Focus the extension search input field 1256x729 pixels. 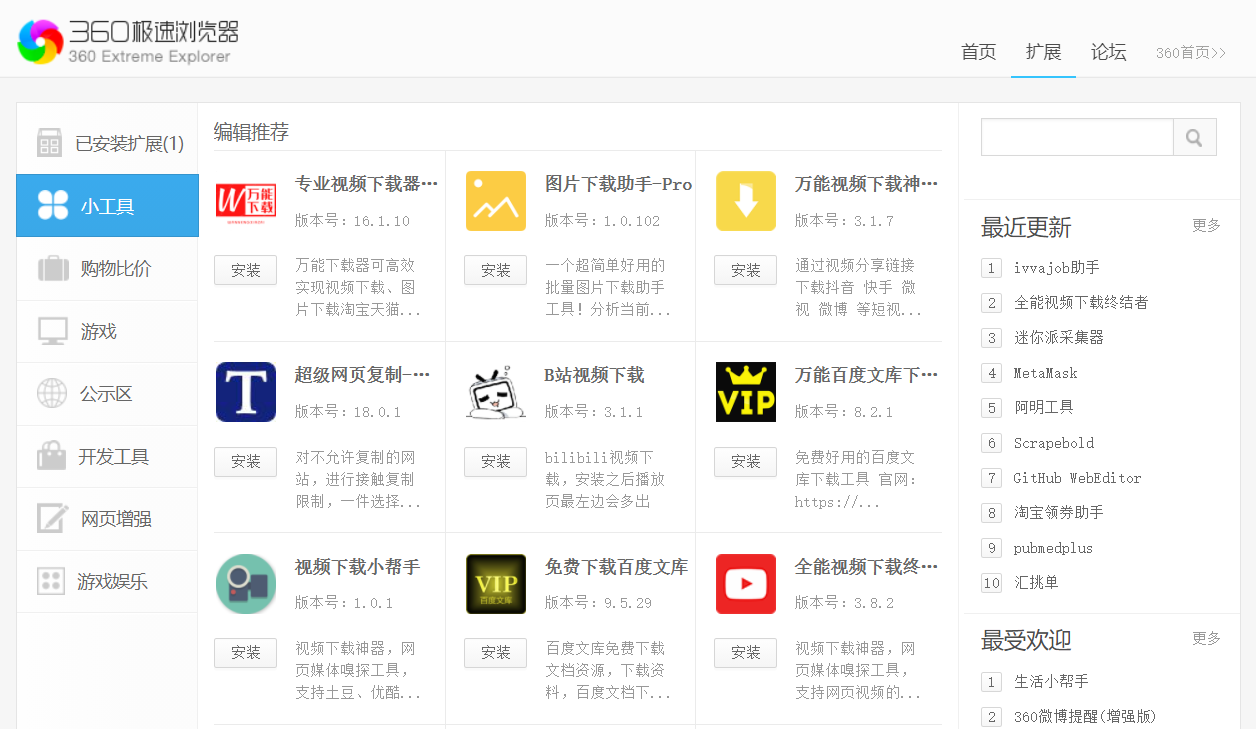[x=1077, y=138]
